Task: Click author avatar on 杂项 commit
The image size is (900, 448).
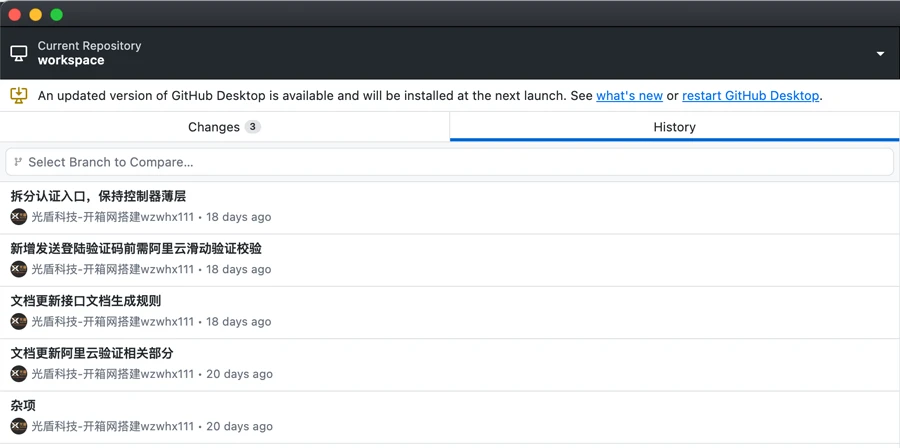Action: point(19,426)
